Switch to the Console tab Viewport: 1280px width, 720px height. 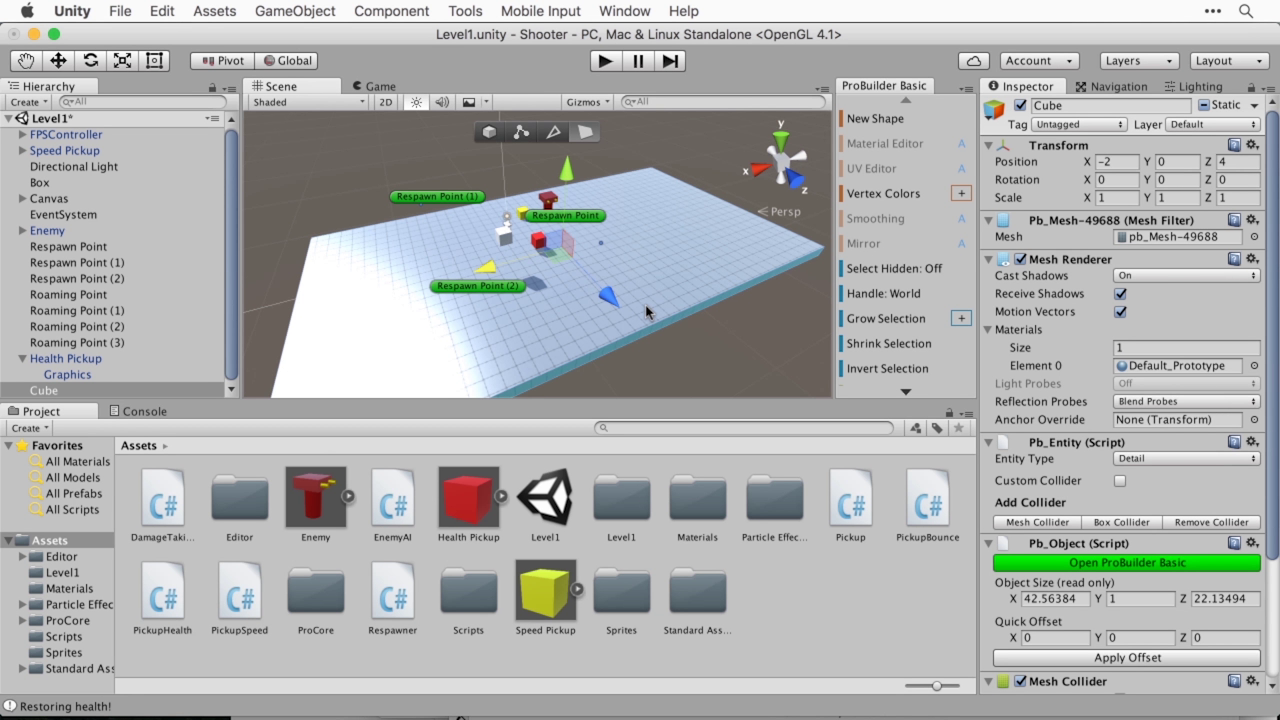tap(138, 411)
